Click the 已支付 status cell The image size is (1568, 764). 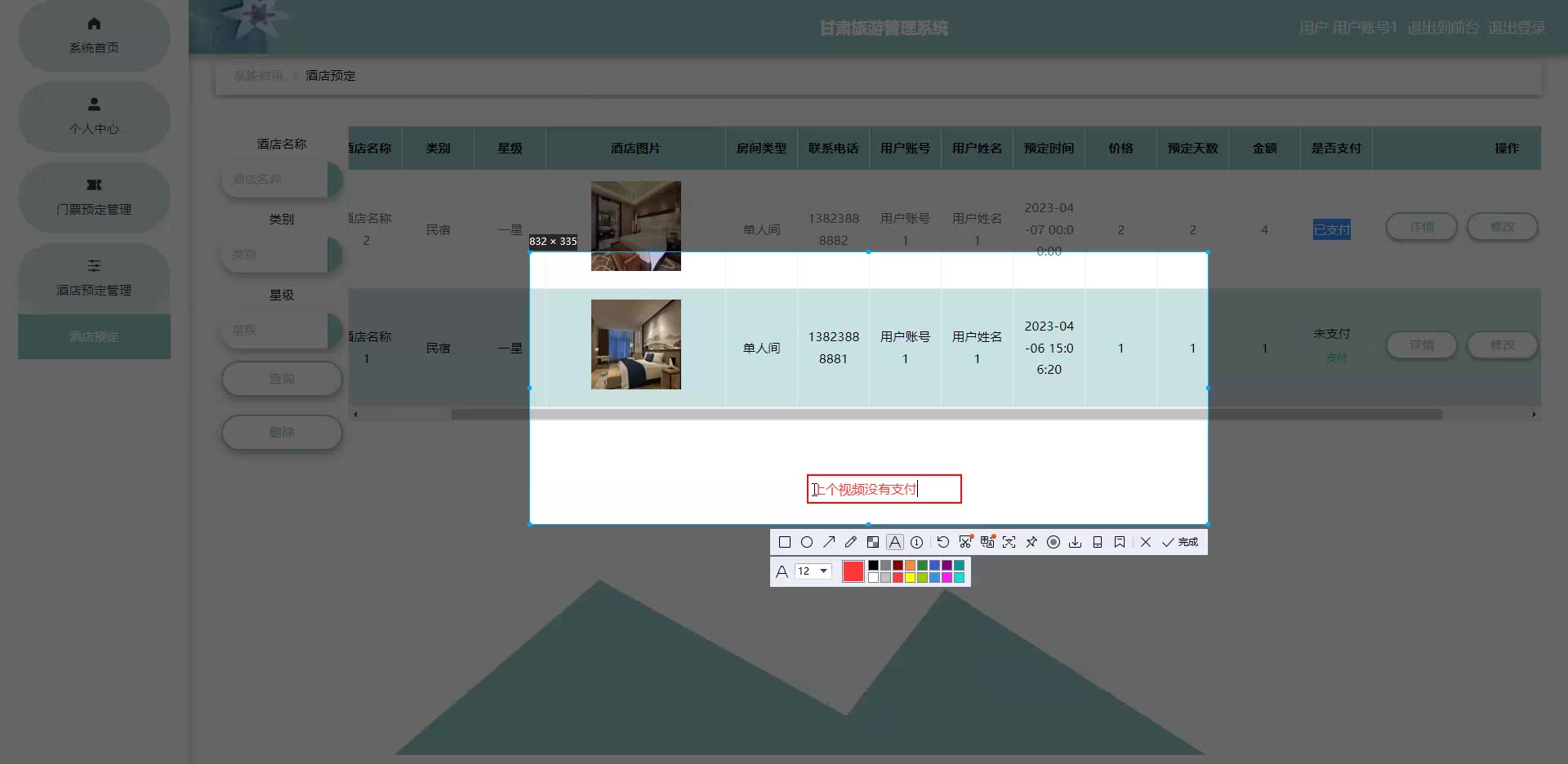(1331, 230)
